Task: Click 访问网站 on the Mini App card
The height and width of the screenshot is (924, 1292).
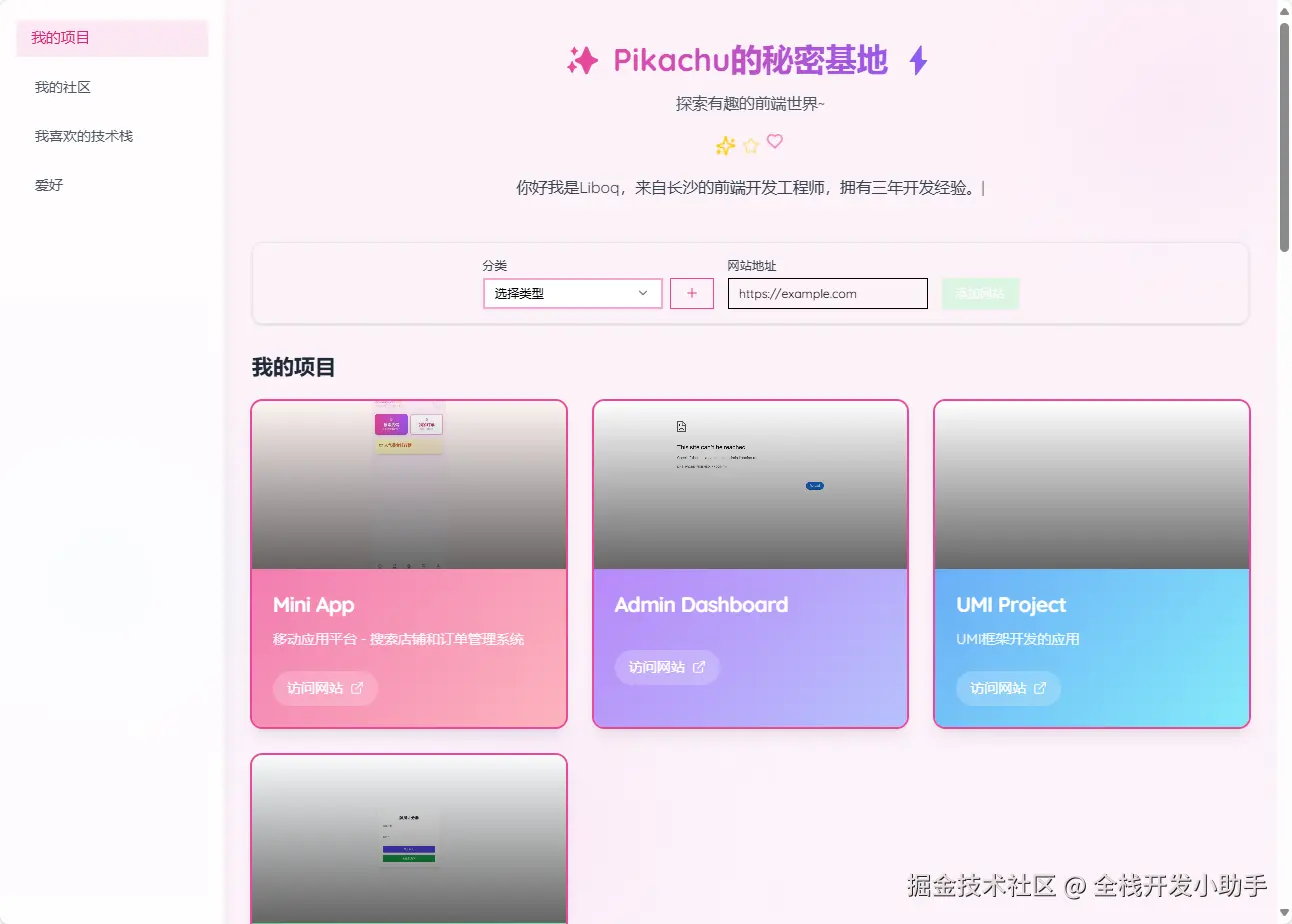Action: 325,688
